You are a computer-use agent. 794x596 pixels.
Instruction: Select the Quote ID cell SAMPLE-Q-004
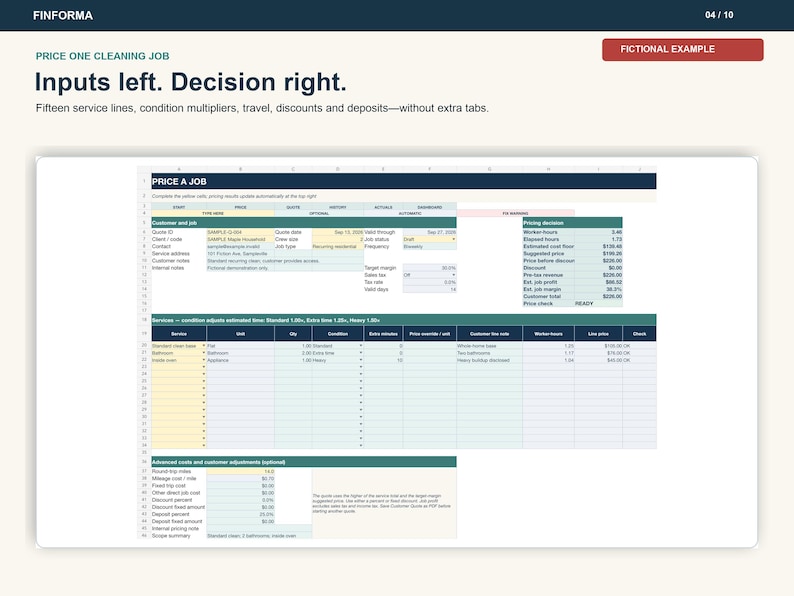[241, 232]
